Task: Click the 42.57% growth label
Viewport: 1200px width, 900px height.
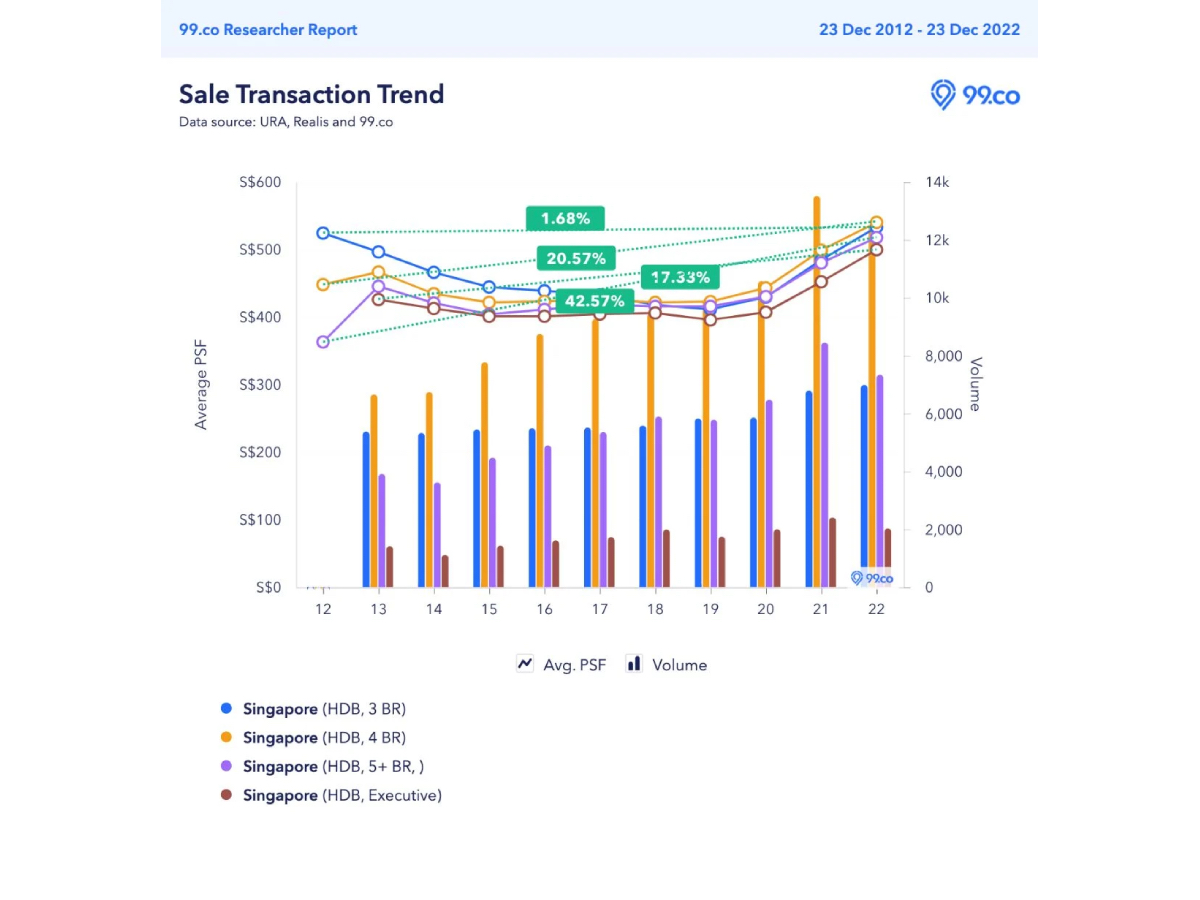Action: click(x=594, y=301)
